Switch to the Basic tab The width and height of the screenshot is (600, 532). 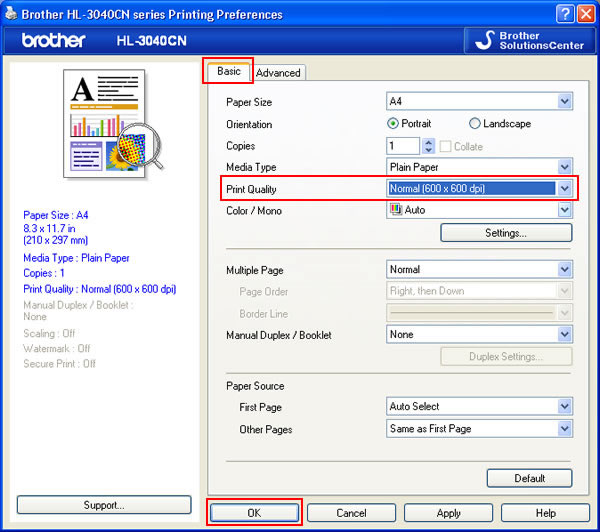click(228, 71)
